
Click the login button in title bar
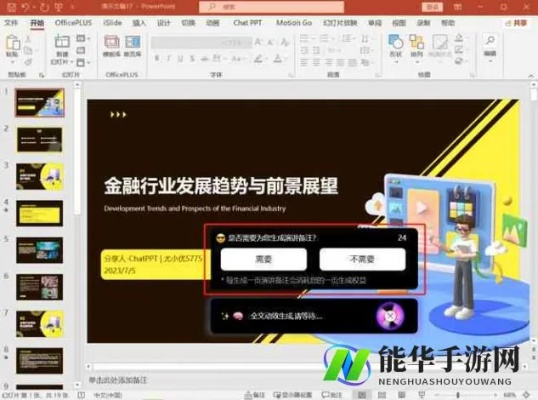click(x=432, y=7)
